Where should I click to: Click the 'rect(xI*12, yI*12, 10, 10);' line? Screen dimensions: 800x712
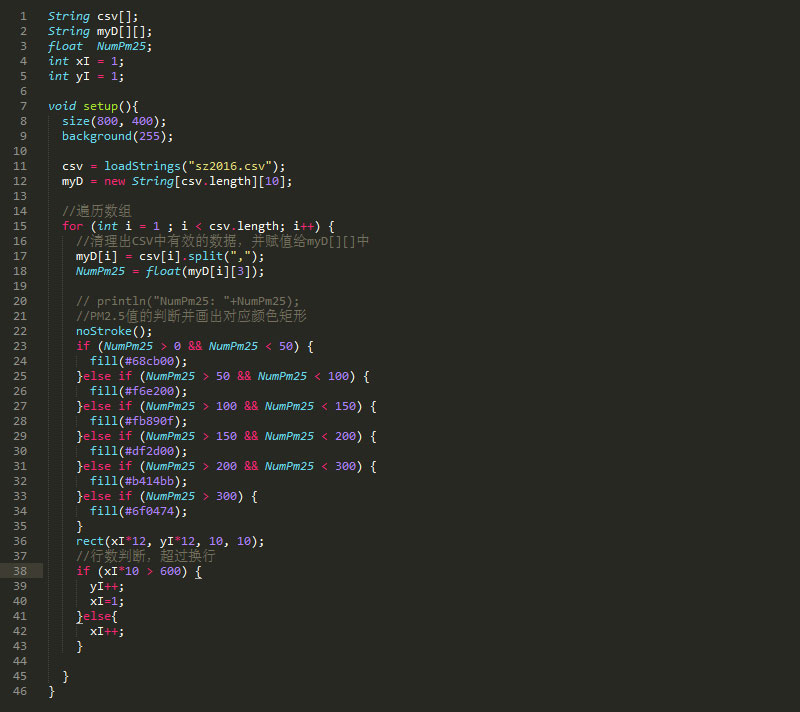(x=170, y=541)
